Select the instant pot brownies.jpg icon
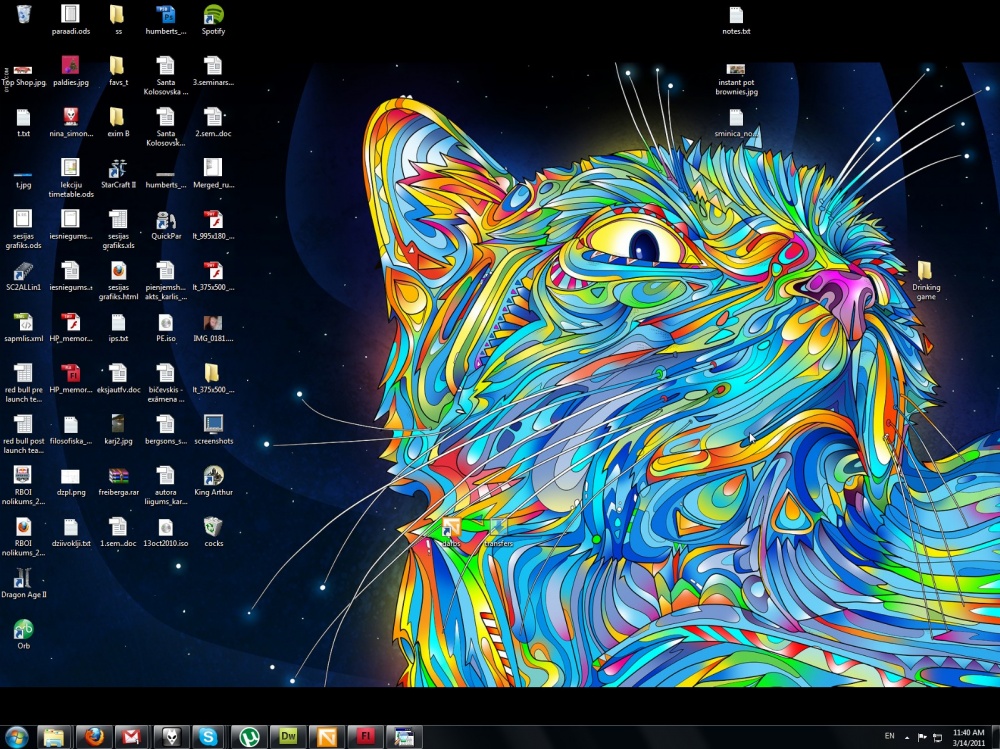The height and width of the screenshot is (749, 1000). [736, 69]
